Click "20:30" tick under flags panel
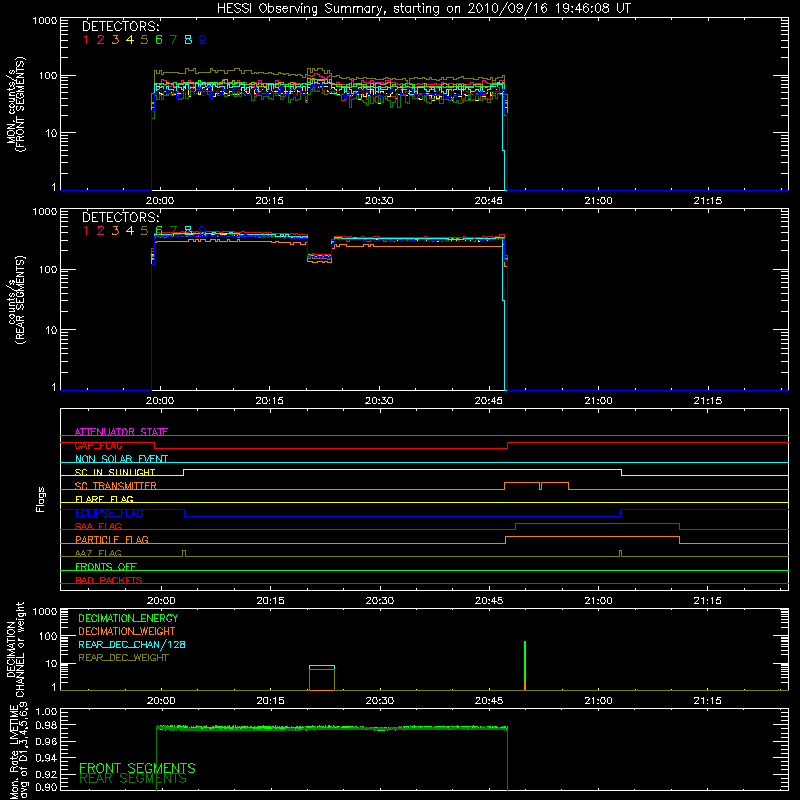800x800 pixels. point(380,601)
